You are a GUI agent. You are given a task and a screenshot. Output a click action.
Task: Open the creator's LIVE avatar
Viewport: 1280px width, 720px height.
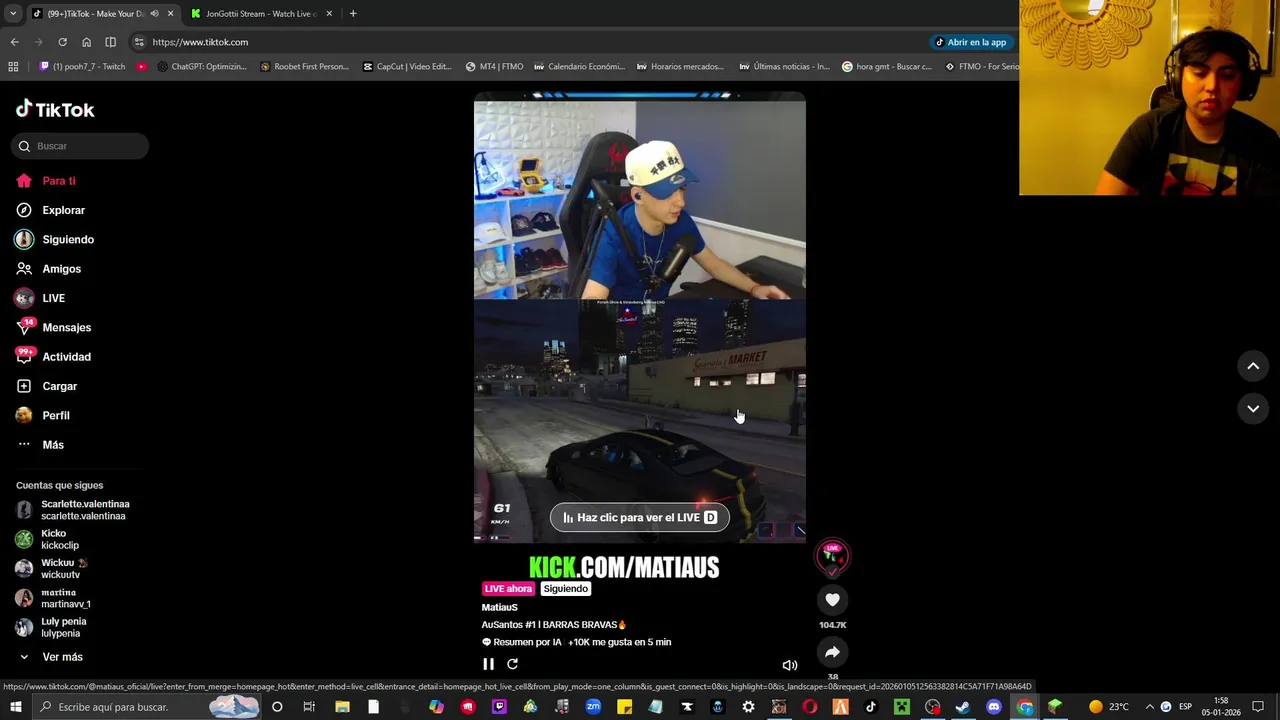pyautogui.click(x=832, y=556)
